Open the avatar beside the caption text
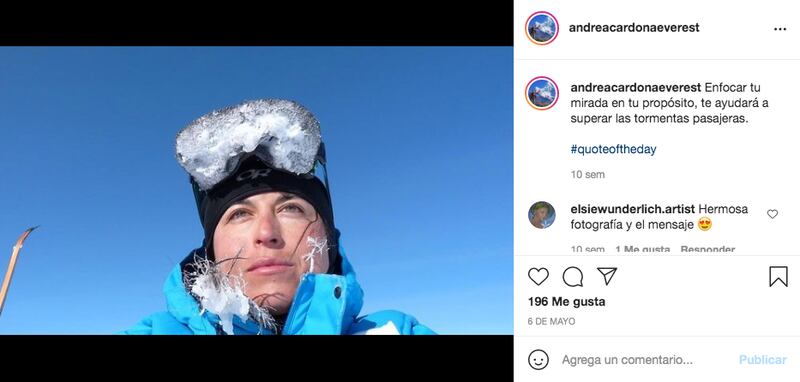 tap(541, 93)
